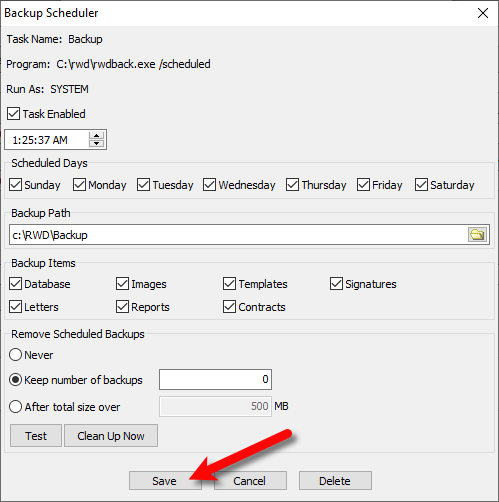Browse for backup path folder icon
Screen dimensions: 499x502
477,235
